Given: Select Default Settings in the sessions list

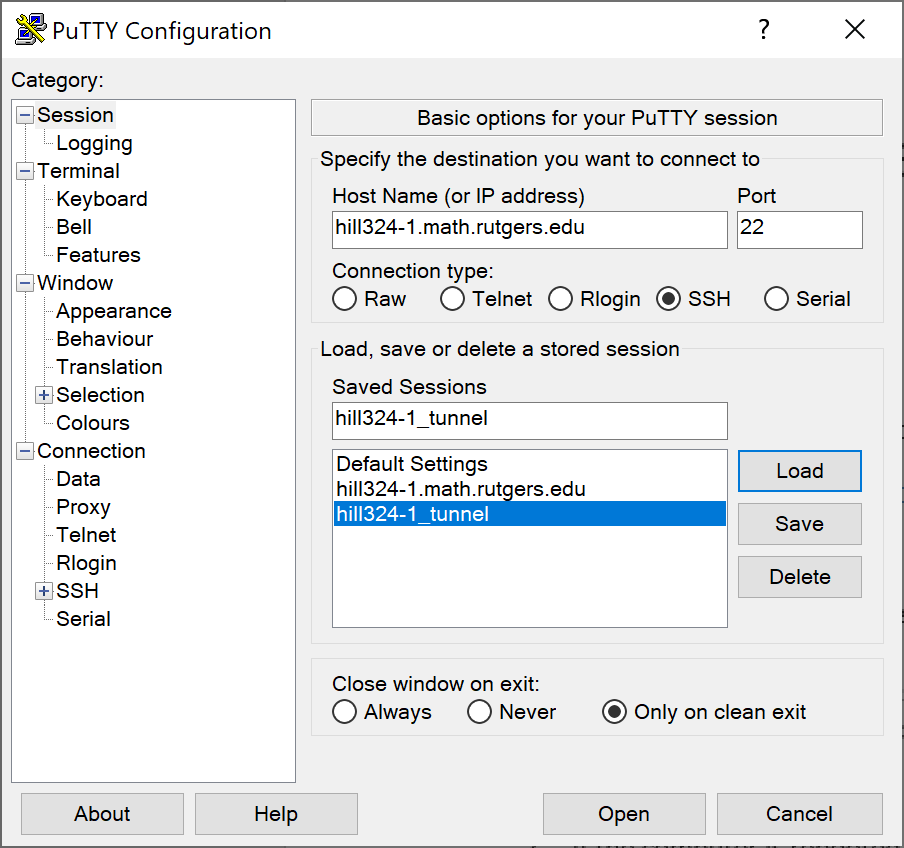Looking at the screenshot, I should click(x=530, y=464).
